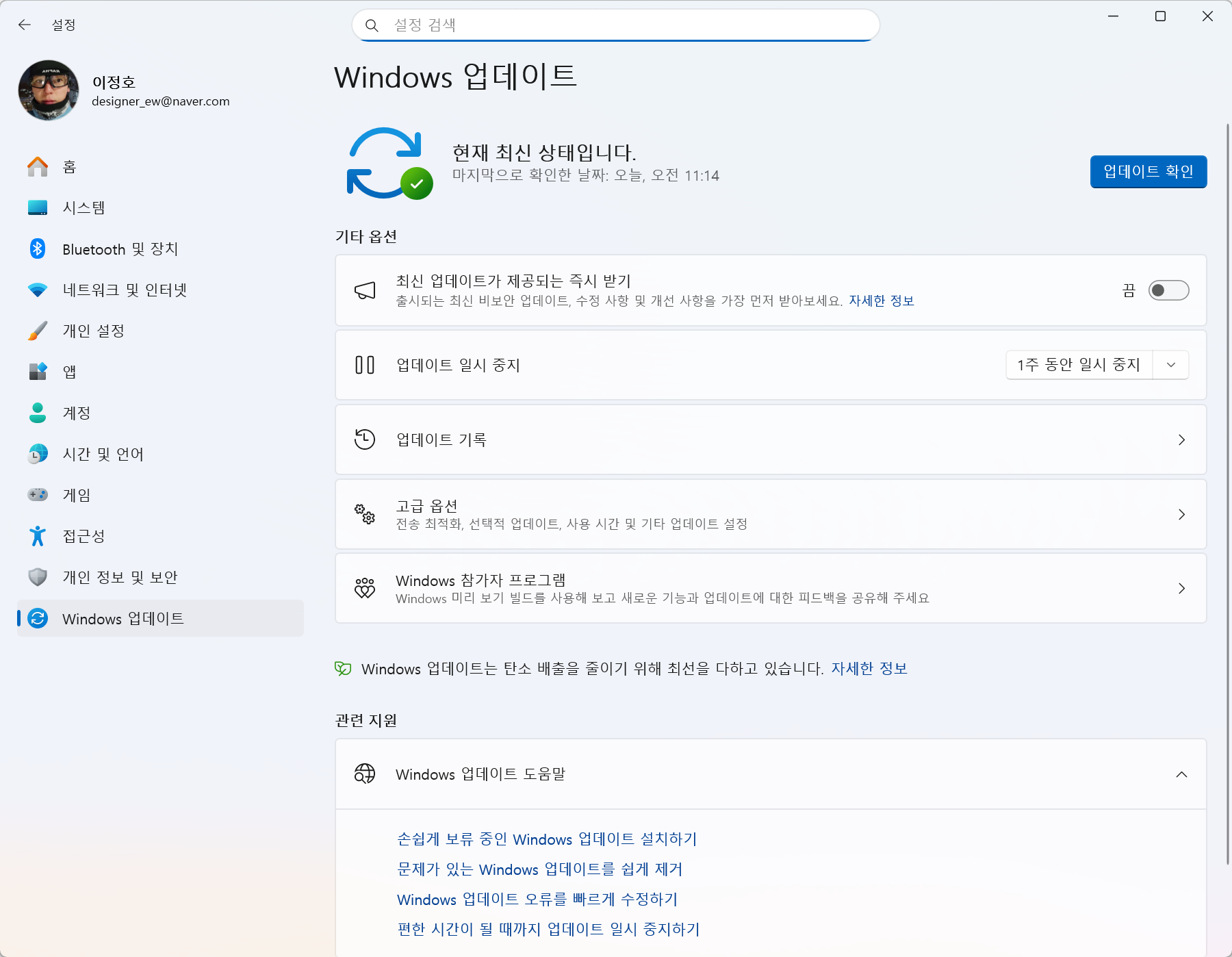Click the network Wi-Fi icon
Screen dimensions: 1232x957
38,290
